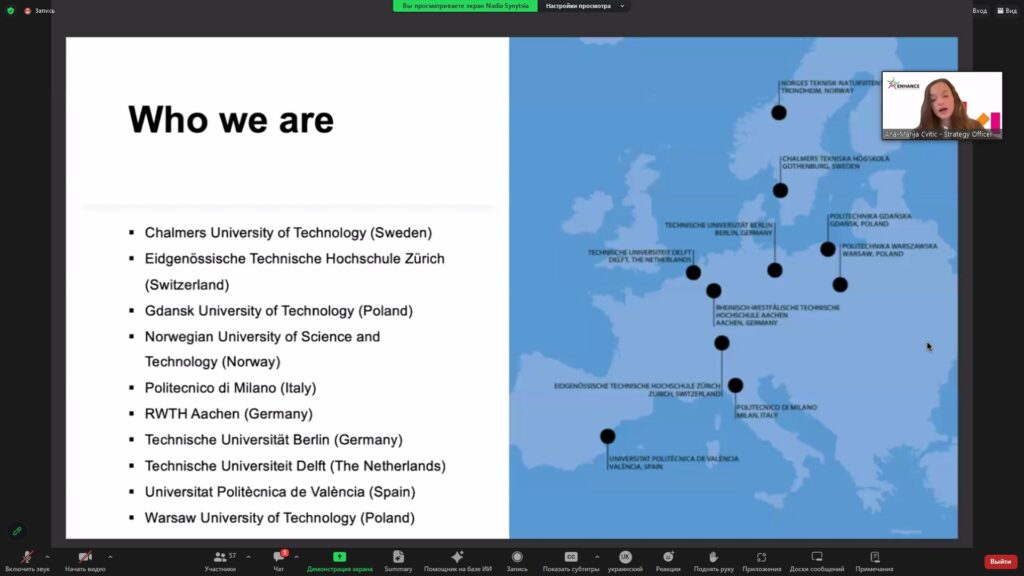The width and height of the screenshot is (1024, 576).
Task: Start the camera with Начать видео
Action: point(85,558)
